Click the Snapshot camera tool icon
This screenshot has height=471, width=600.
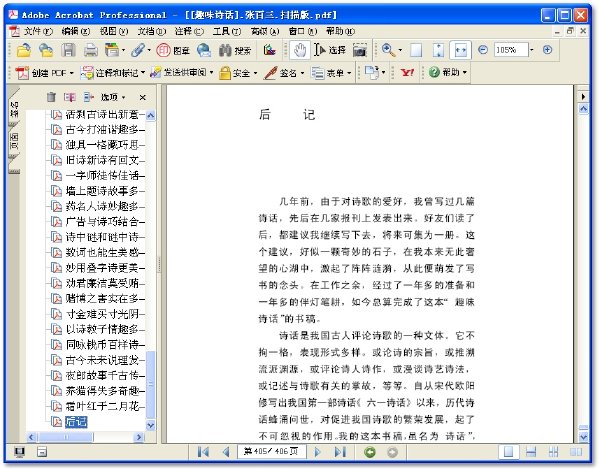click(x=360, y=50)
